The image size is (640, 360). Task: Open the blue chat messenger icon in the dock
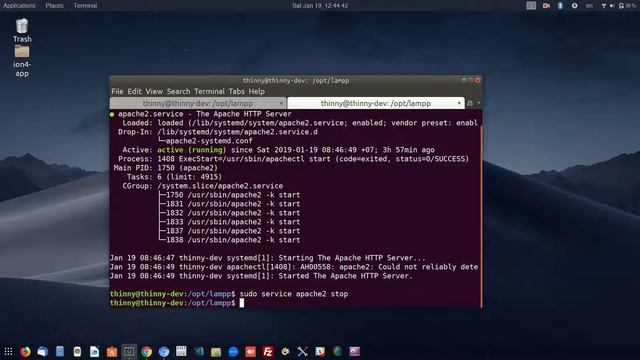pyautogui.click(x=233, y=351)
